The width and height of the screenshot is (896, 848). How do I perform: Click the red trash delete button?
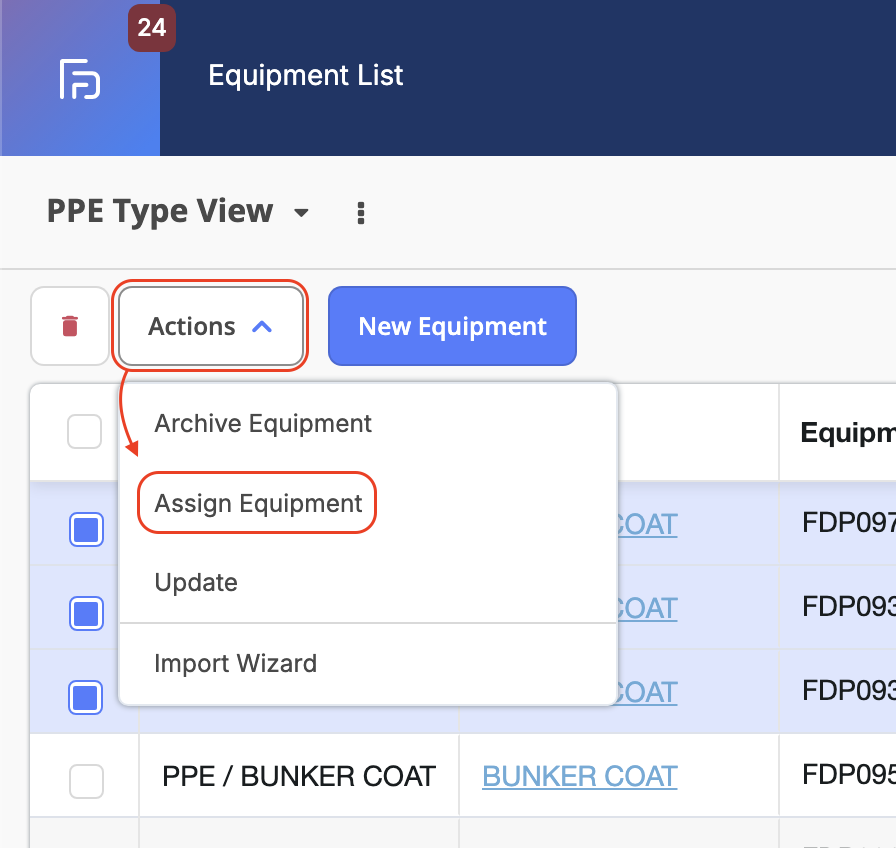pos(70,326)
